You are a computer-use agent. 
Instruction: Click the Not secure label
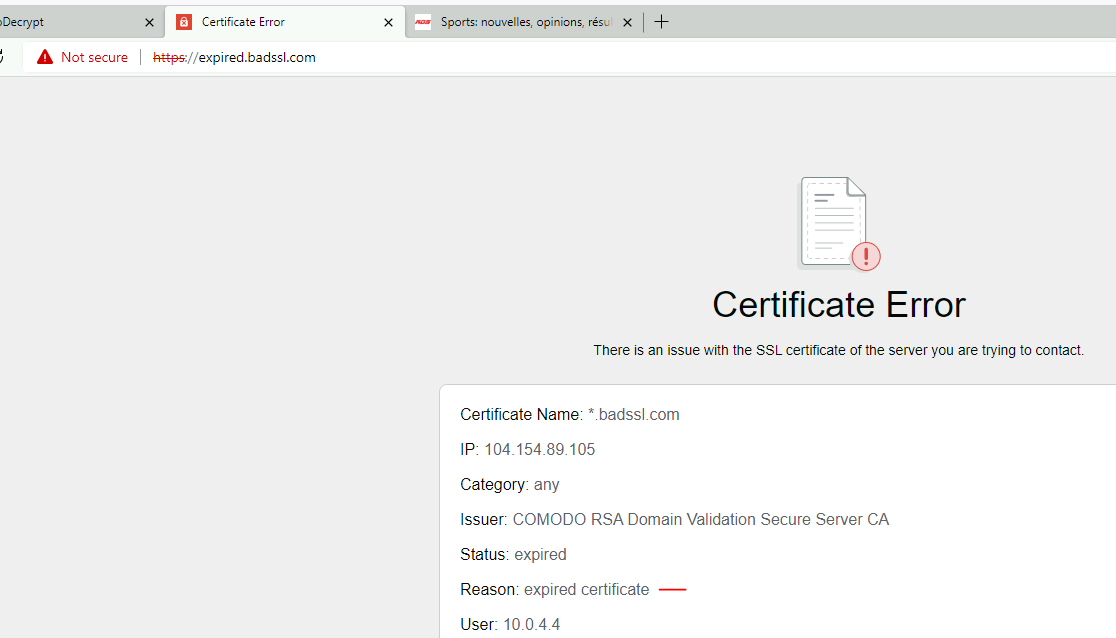point(94,57)
